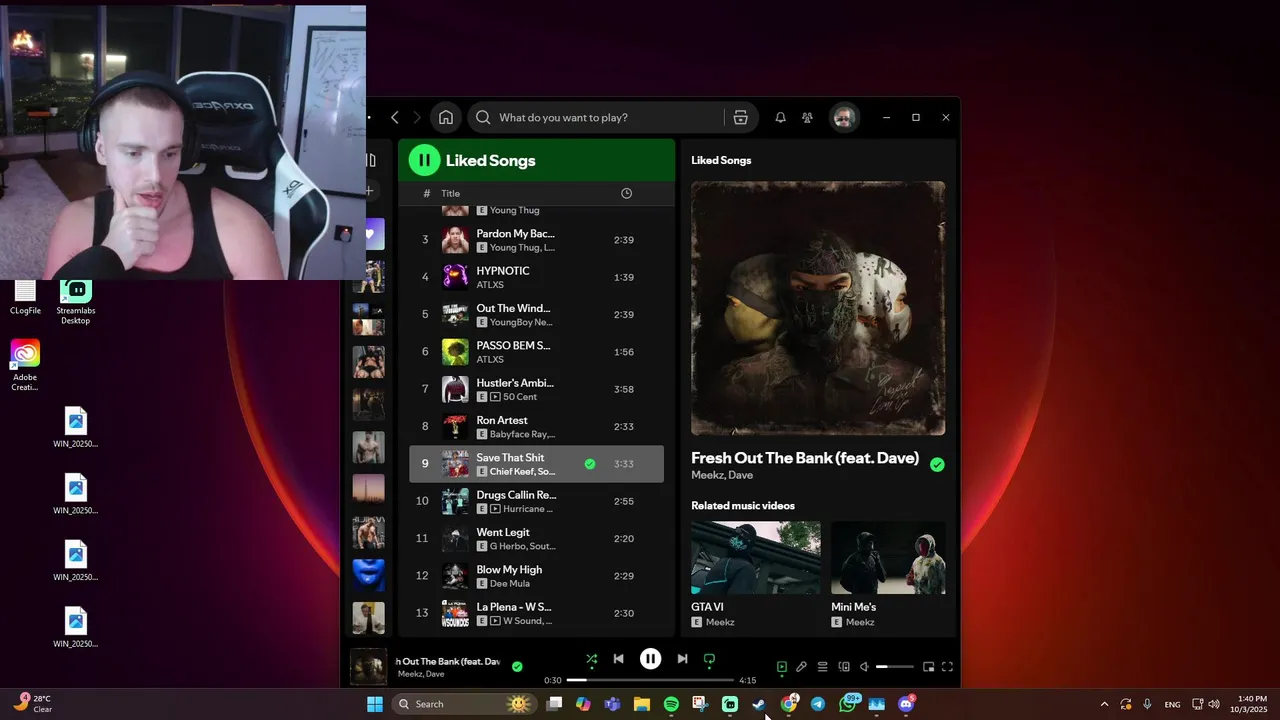The image size is (1280, 720).
Task: Open the Discord taskbar icon
Action: coord(906,704)
